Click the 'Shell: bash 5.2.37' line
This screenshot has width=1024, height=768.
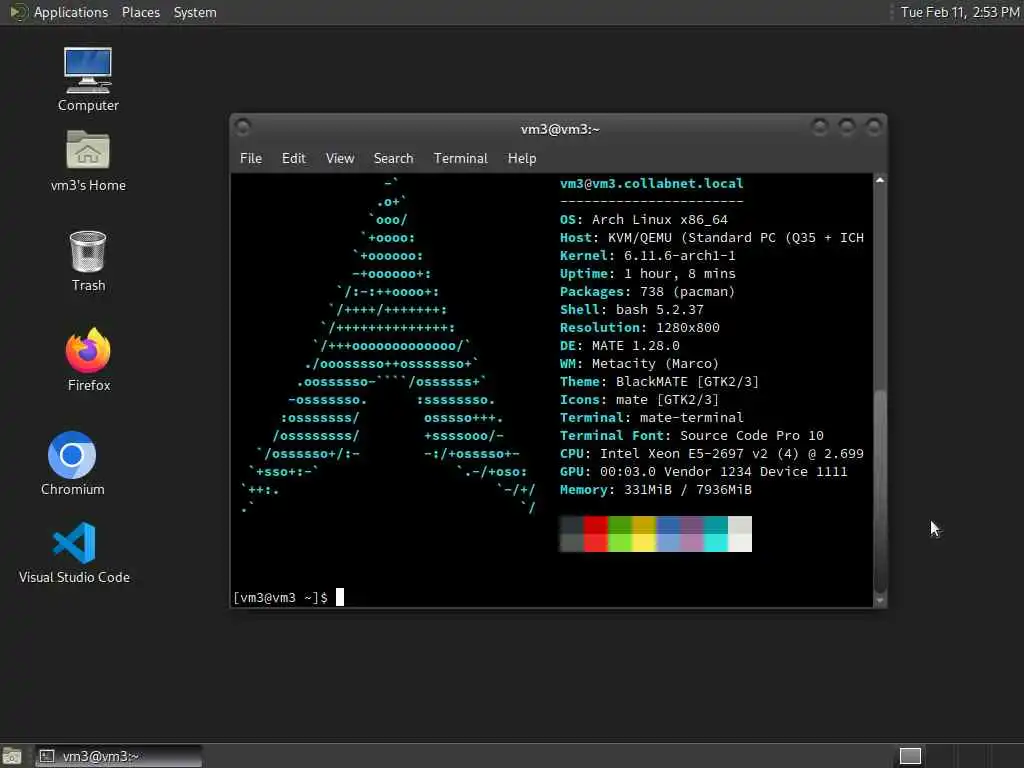[632, 310]
